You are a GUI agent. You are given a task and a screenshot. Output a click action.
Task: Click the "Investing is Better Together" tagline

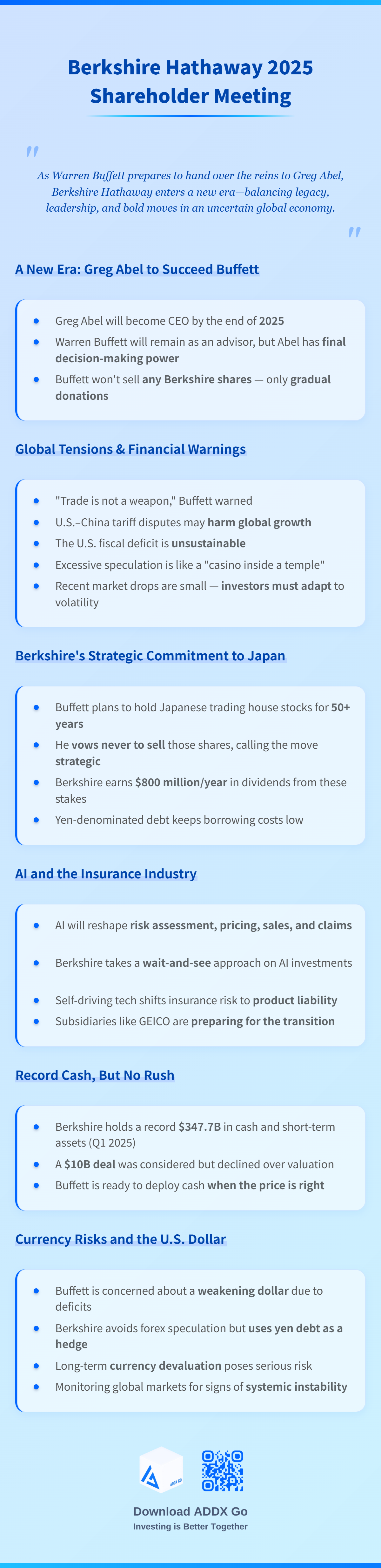[x=190, y=1527]
